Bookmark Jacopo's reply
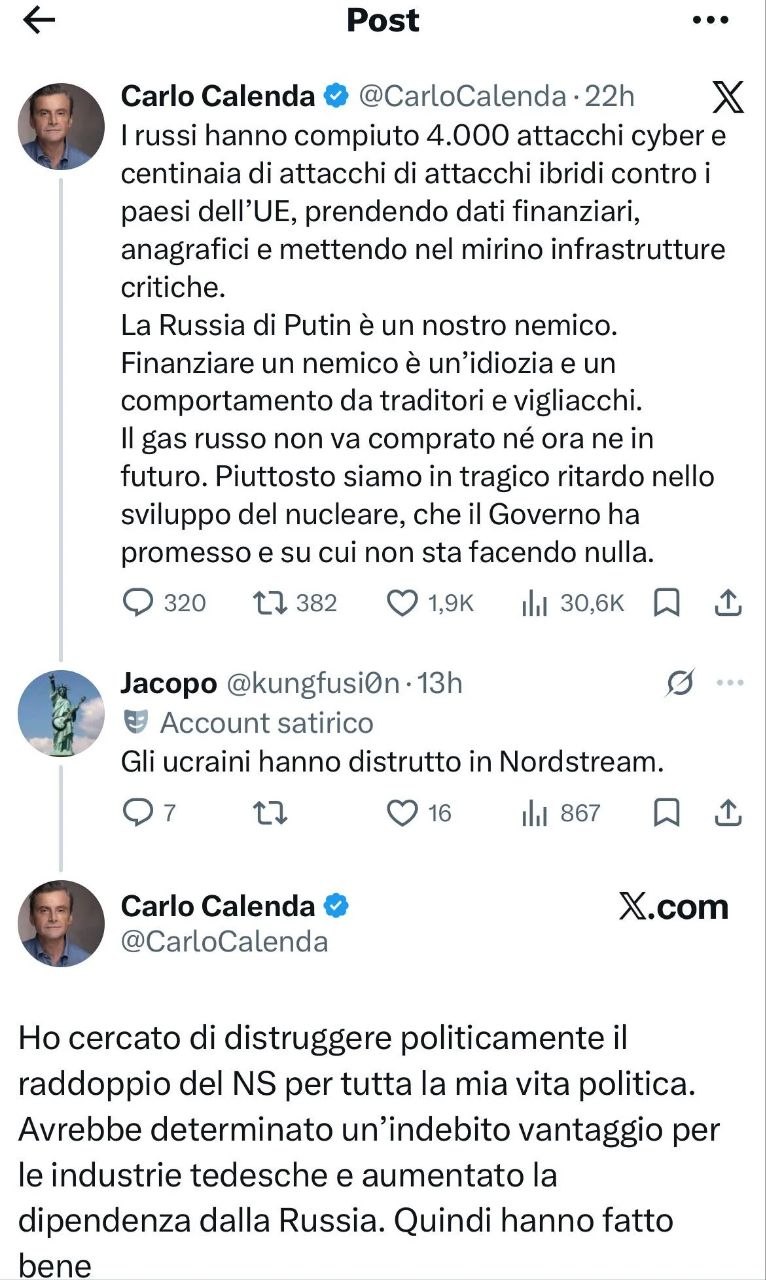Screen dimensions: 766x1280 click(x=666, y=813)
